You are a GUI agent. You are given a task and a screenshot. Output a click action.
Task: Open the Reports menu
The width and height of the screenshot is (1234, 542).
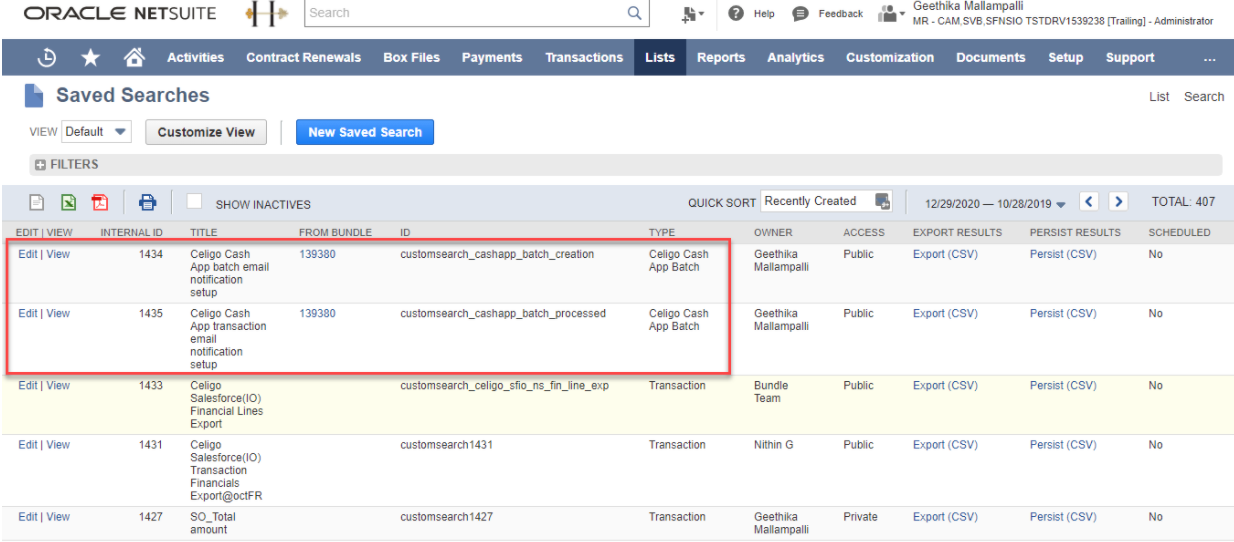tap(721, 58)
